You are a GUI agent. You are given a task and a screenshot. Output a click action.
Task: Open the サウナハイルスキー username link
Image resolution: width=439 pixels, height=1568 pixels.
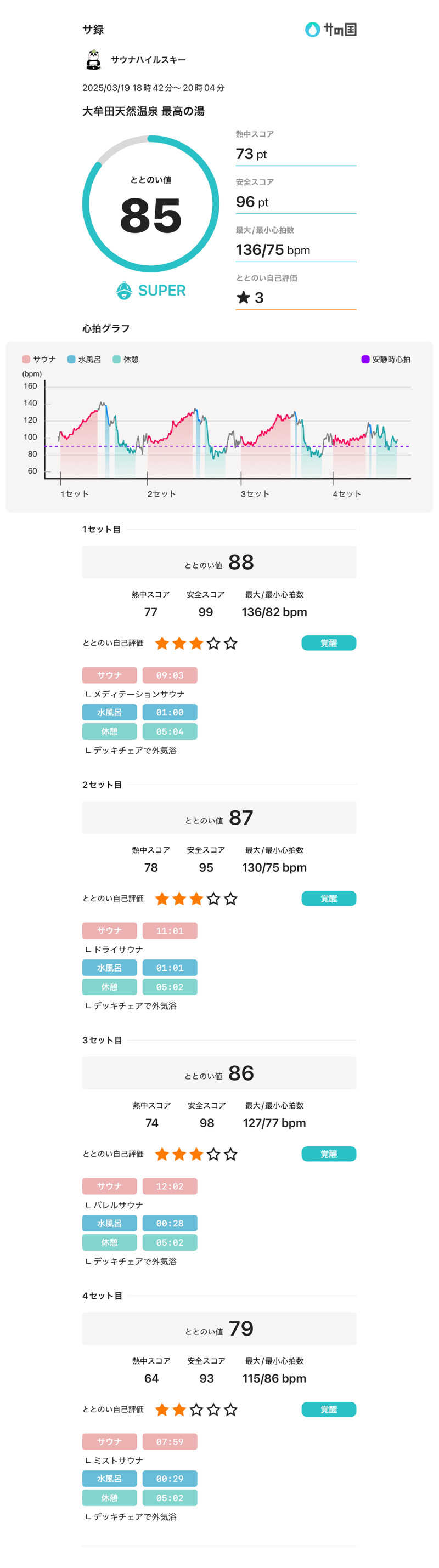tap(148, 60)
